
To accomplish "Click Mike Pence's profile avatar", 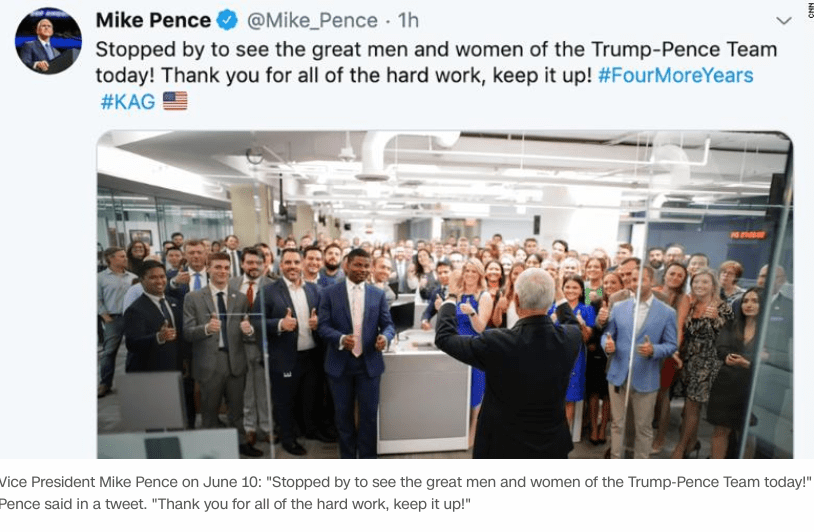I will [48, 41].
